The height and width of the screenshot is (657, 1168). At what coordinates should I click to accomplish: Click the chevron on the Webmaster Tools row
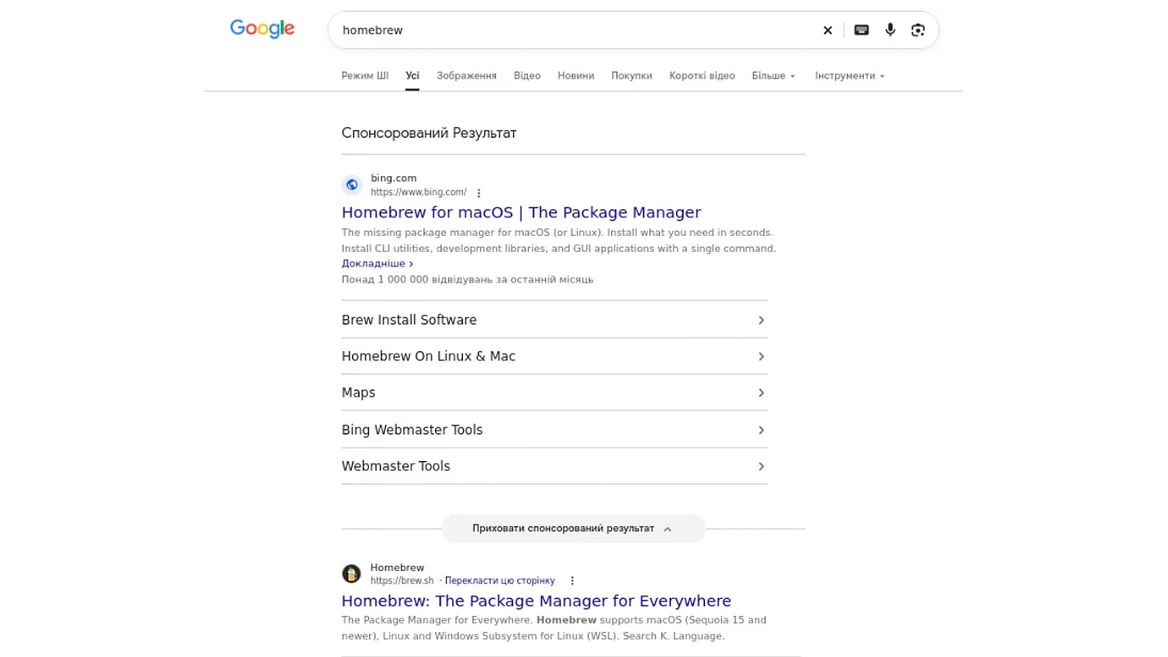[761, 466]
